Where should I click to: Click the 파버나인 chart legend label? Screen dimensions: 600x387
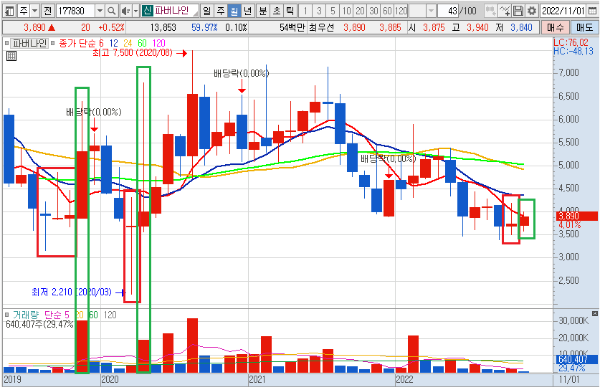(x=29, y=43)
